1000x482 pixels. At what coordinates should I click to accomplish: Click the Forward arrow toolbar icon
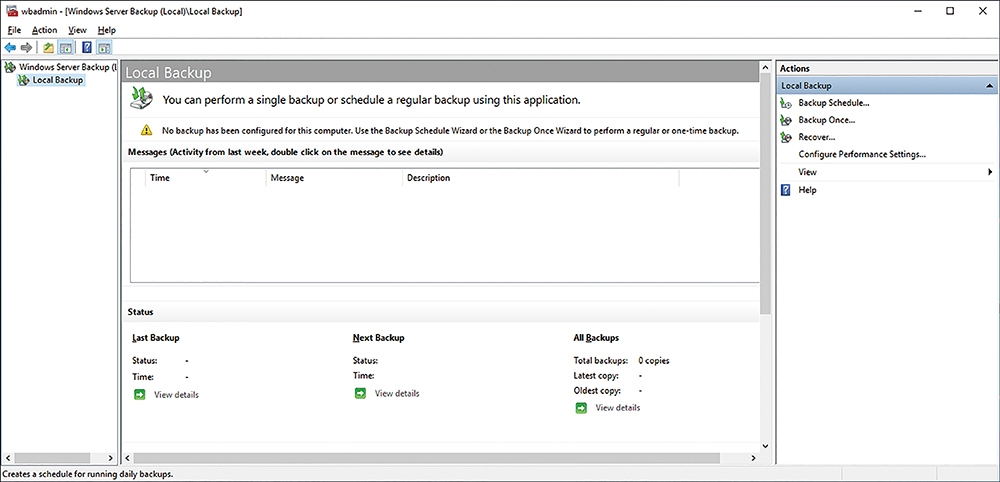click(26, 48)
